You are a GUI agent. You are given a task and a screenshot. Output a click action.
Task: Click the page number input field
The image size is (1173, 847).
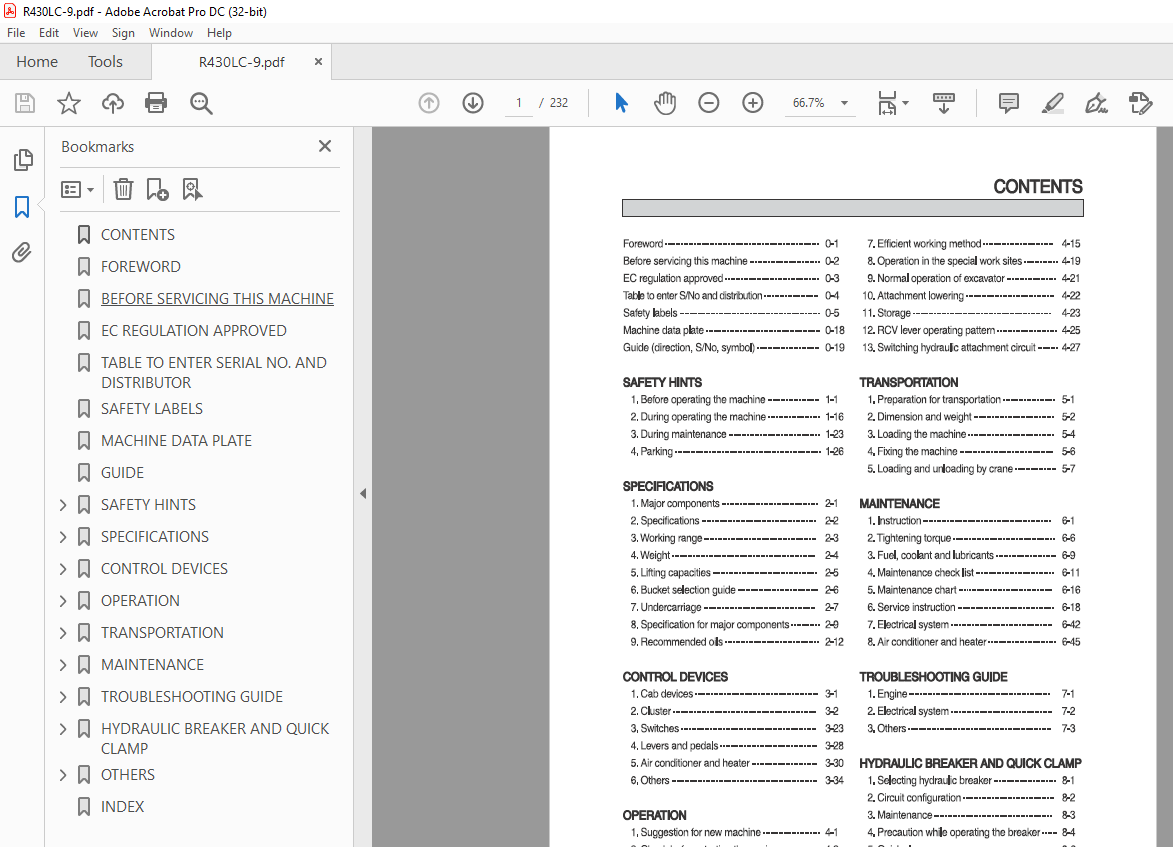click(518, 103)
